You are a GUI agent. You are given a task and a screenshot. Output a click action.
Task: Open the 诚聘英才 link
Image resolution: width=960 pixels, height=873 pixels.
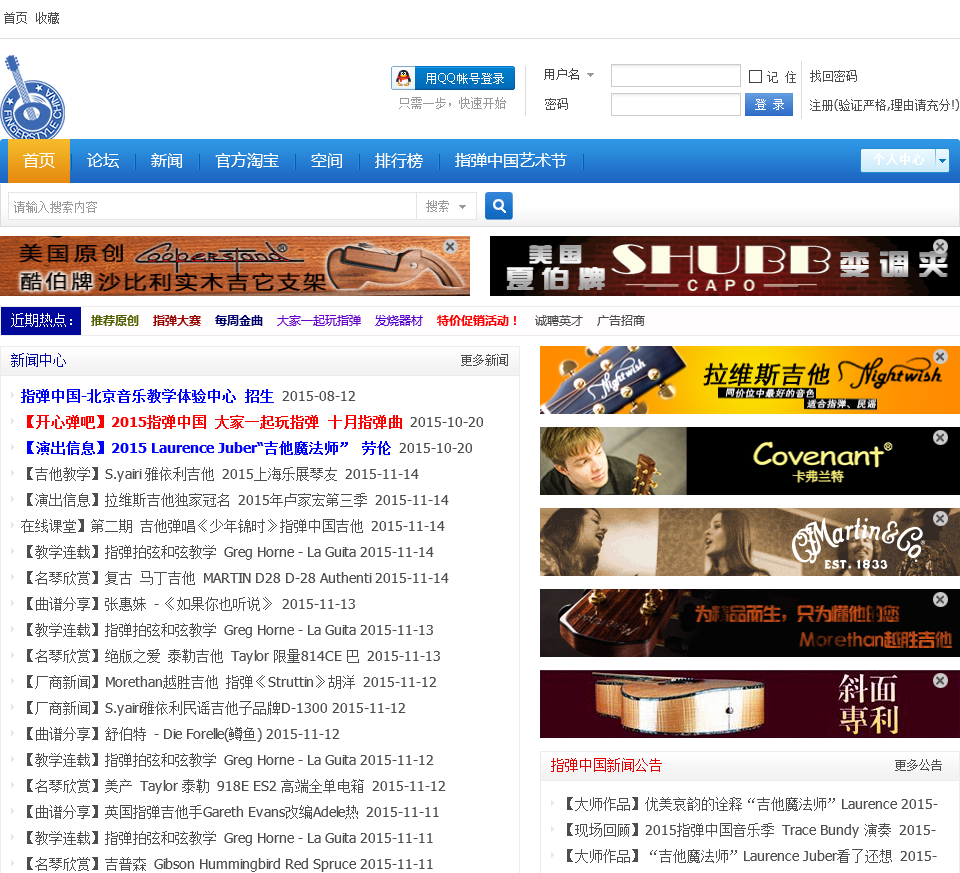[558, 321]
